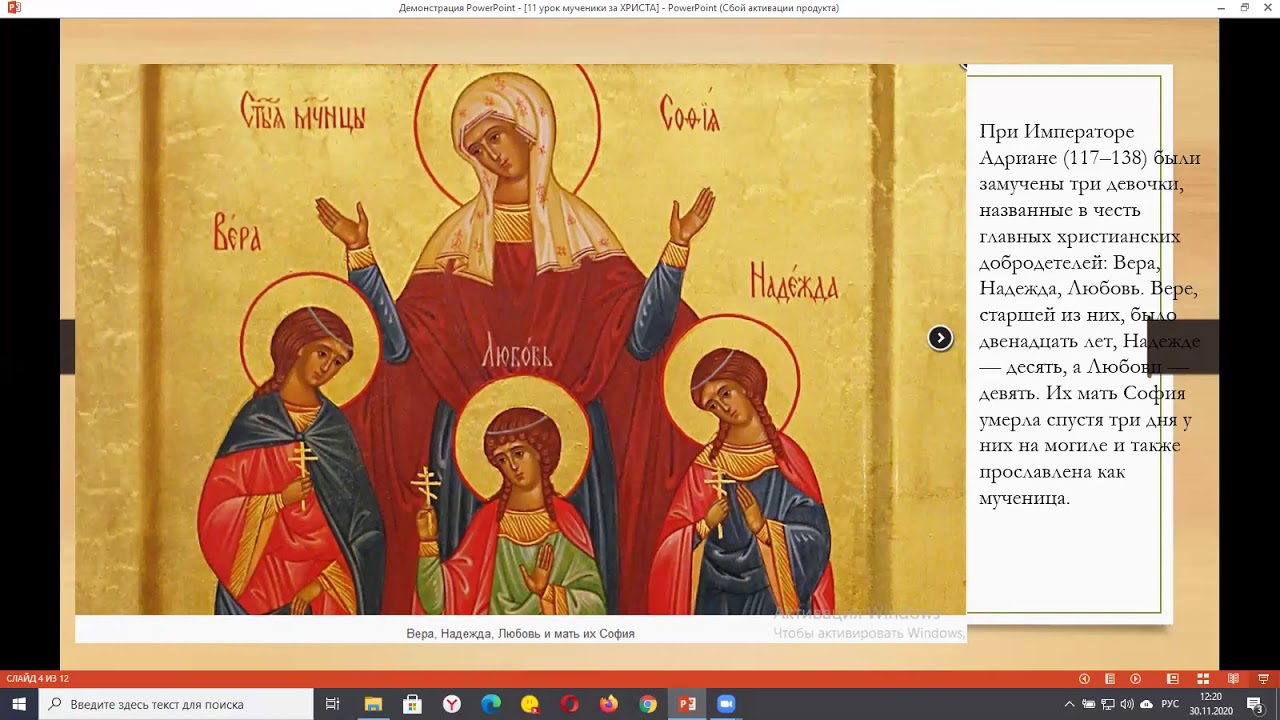Open battery status in system tray
This screenshot has width=1280, height=720.
point(1089,704)
